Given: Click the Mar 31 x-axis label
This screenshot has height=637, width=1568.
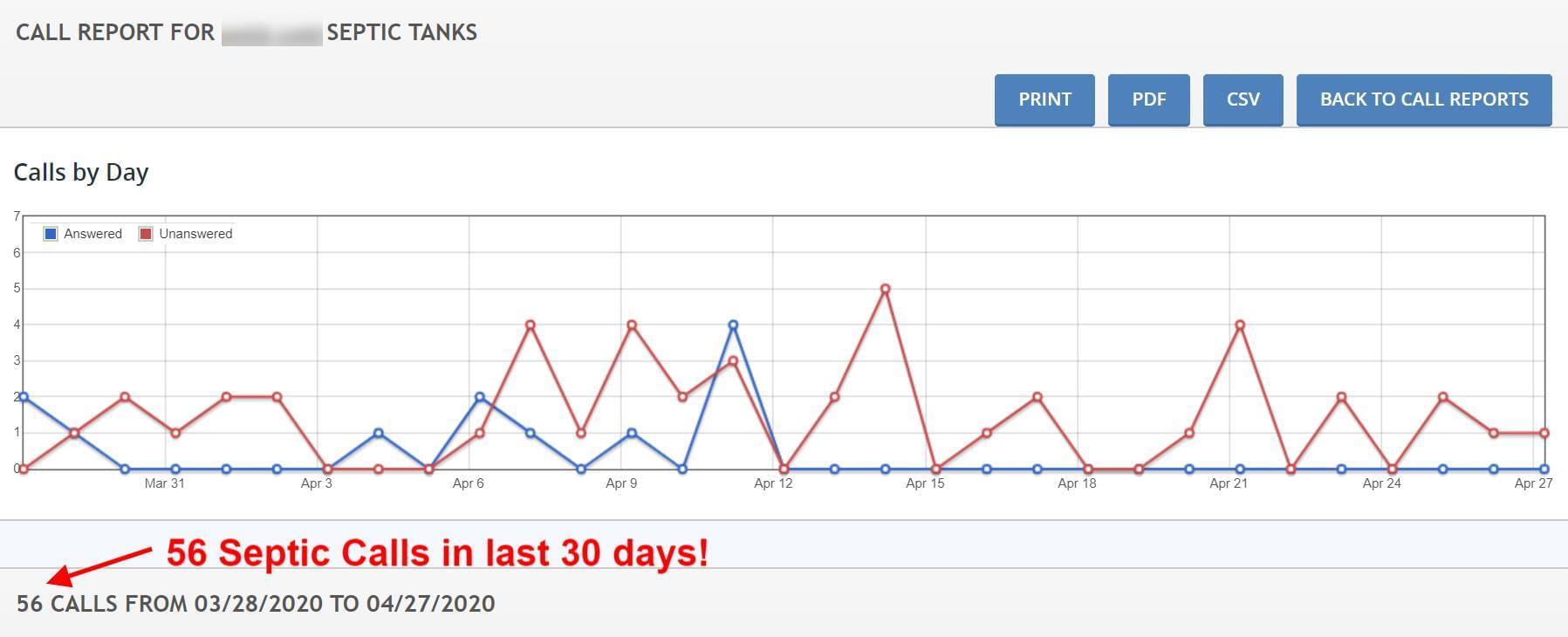Looking at the screenshot, I should pos(164,483).
